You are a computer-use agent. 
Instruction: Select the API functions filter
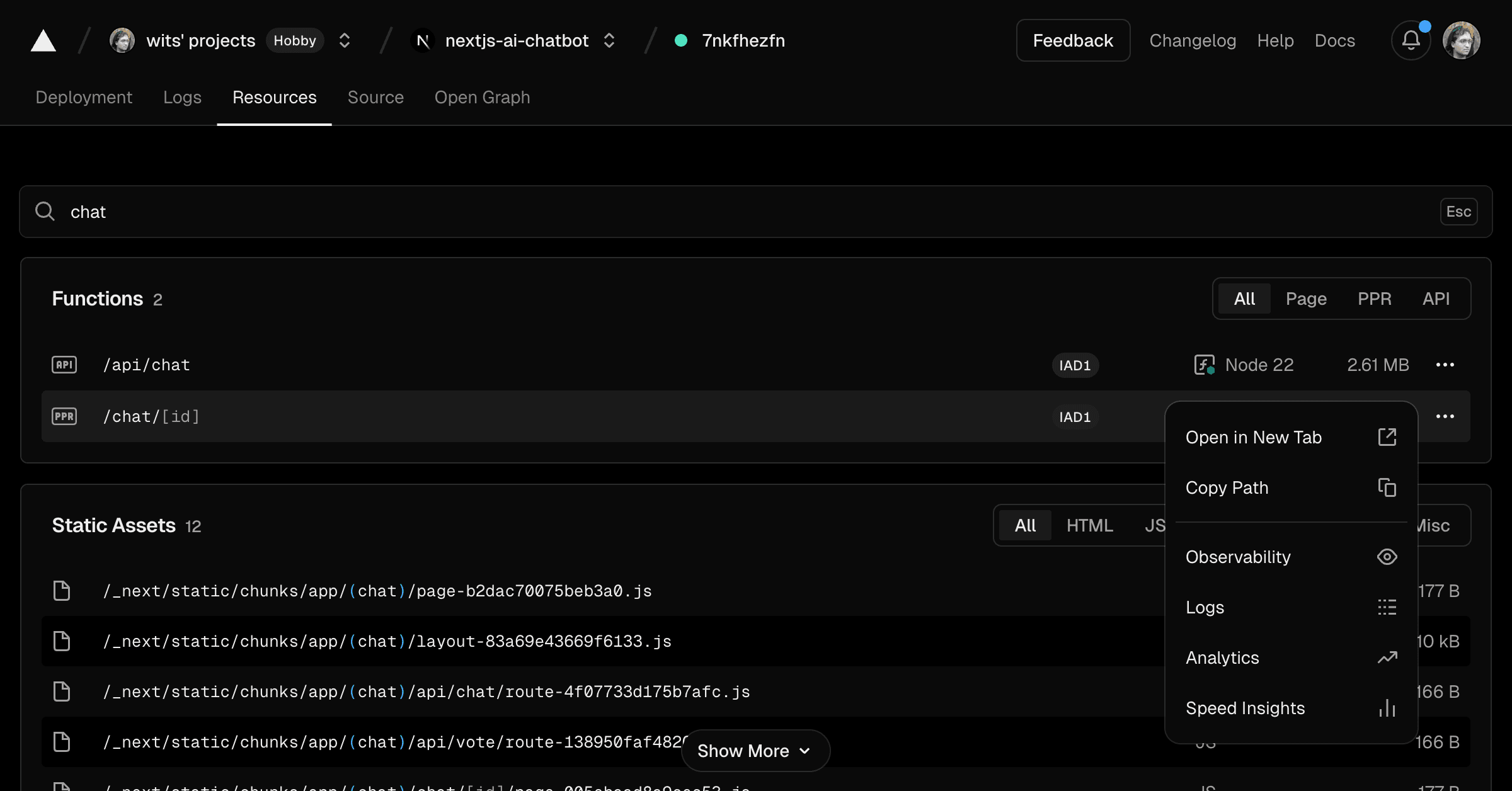click(1436, 299)
